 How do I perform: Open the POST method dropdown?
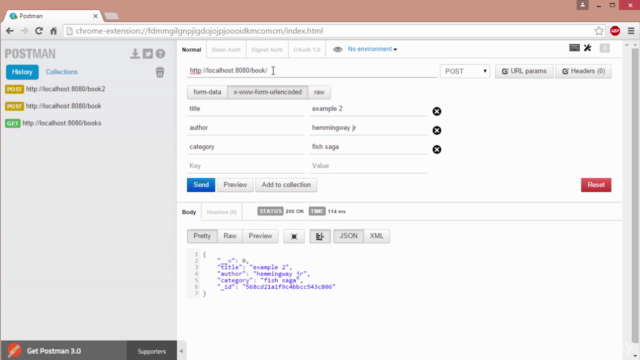(465, 71)
